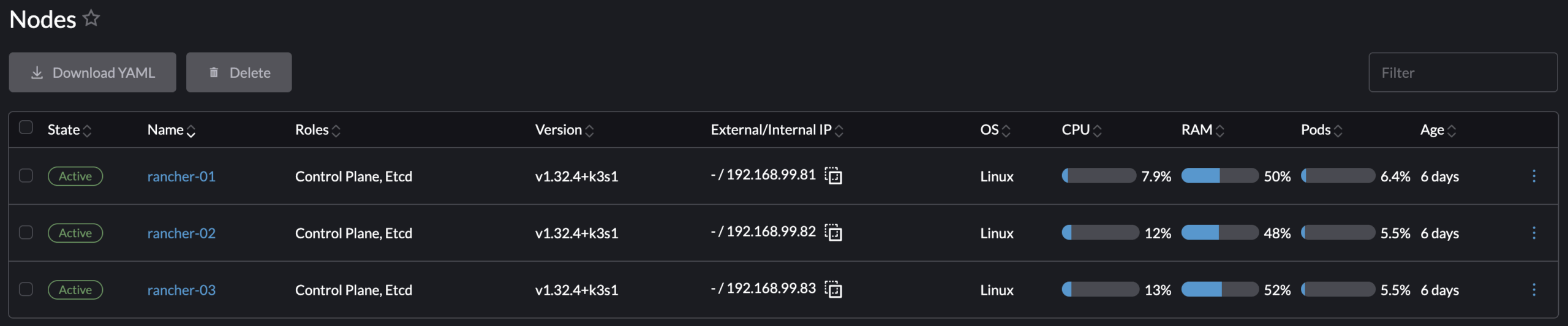Sort the table by the Age column
Image resolution: width=1568 pixels, height=326 pixels.
coord(1438,130)
